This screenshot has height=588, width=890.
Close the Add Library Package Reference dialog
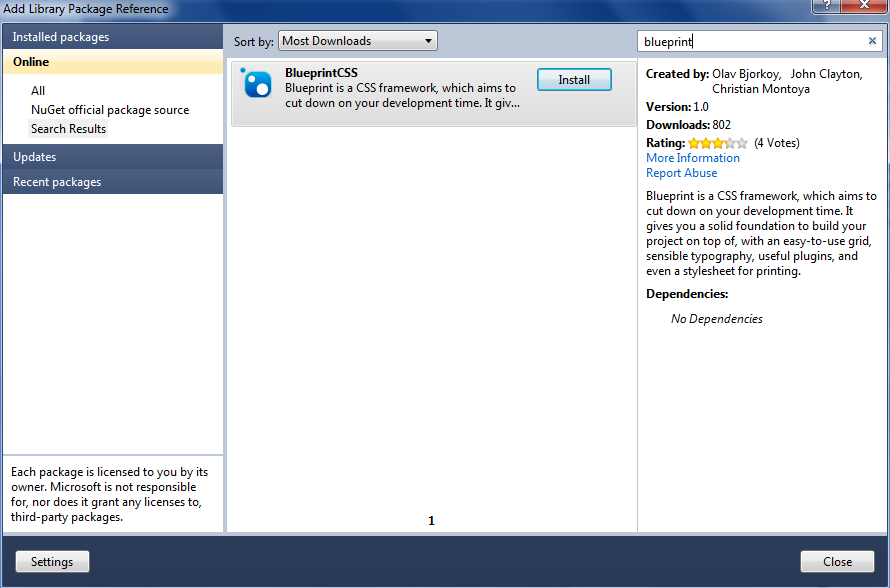pos(836,561)
